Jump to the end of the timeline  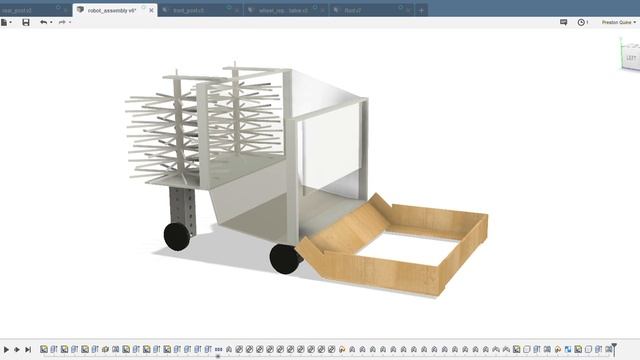(28, 349)
